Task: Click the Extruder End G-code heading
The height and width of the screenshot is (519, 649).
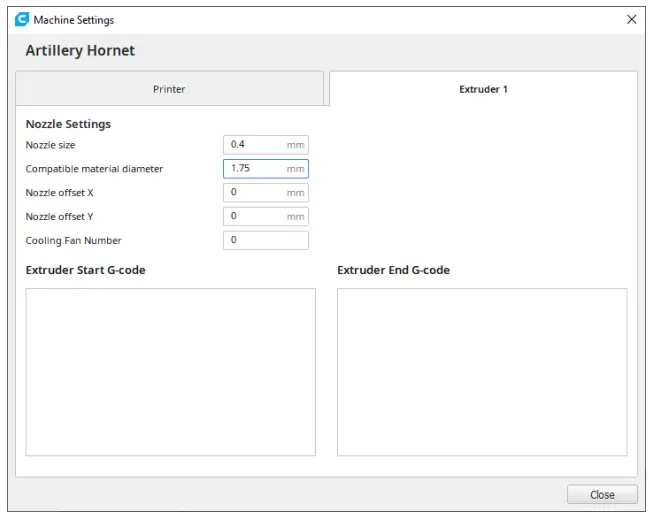Action: pyautogui.click(x=394, y=270)
